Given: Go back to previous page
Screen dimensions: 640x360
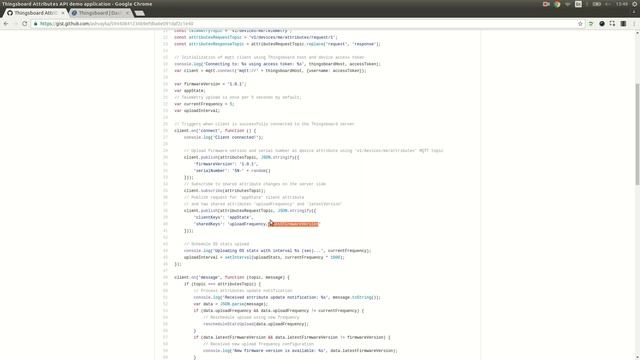Looking at the screenshot, I should tap(6, 24).
